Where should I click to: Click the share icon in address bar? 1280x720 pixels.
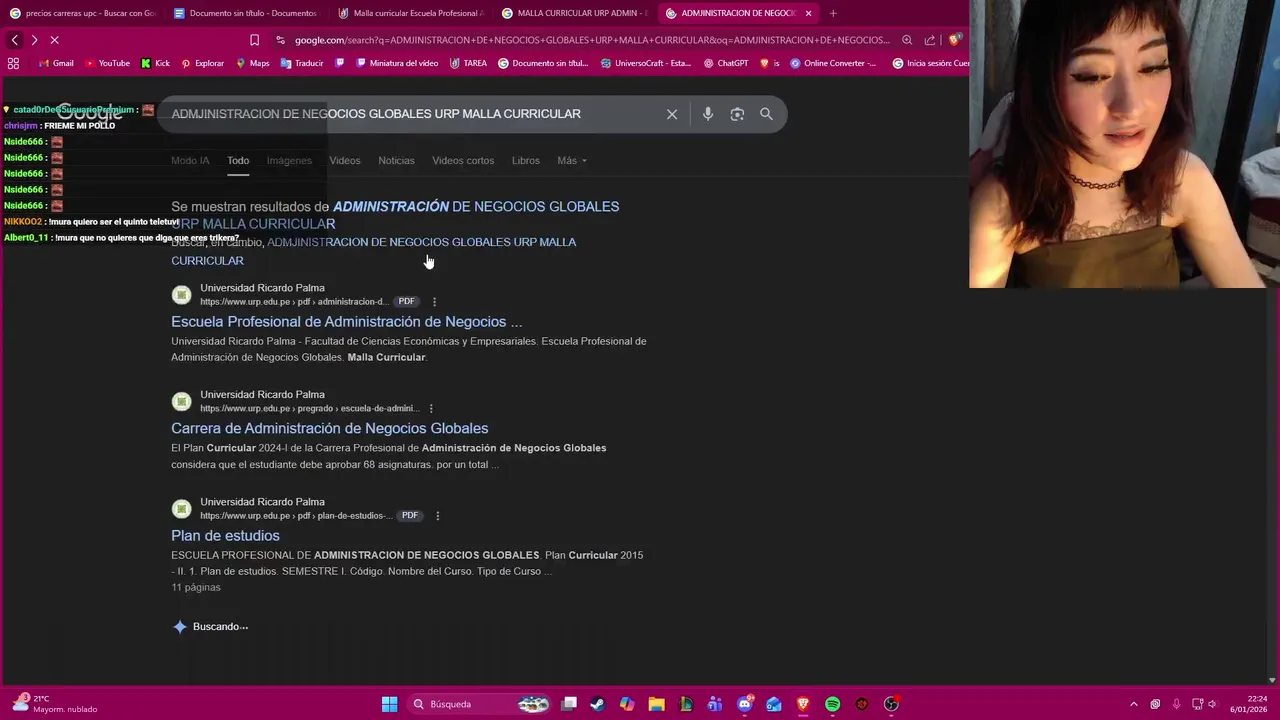pyautogui.click(x=930, y=40)
